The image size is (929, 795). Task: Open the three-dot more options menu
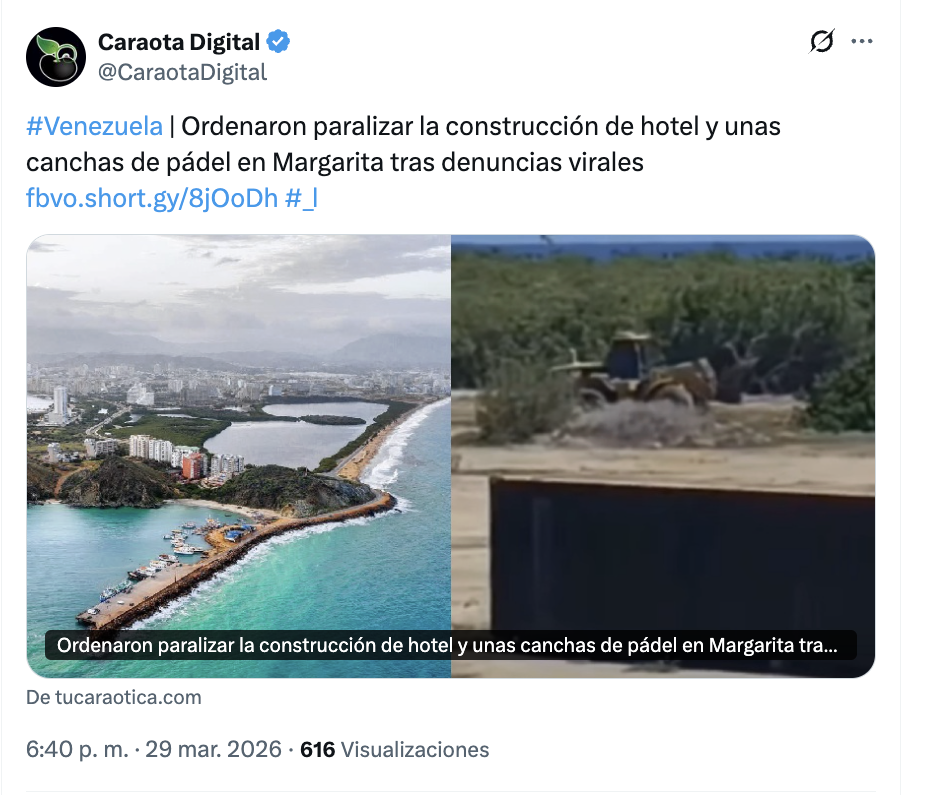(861, 41)
